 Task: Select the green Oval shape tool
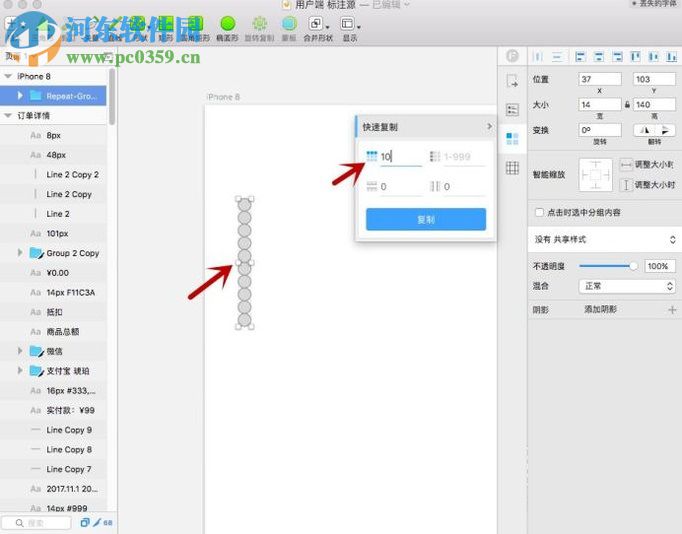[x=227, y=24]
